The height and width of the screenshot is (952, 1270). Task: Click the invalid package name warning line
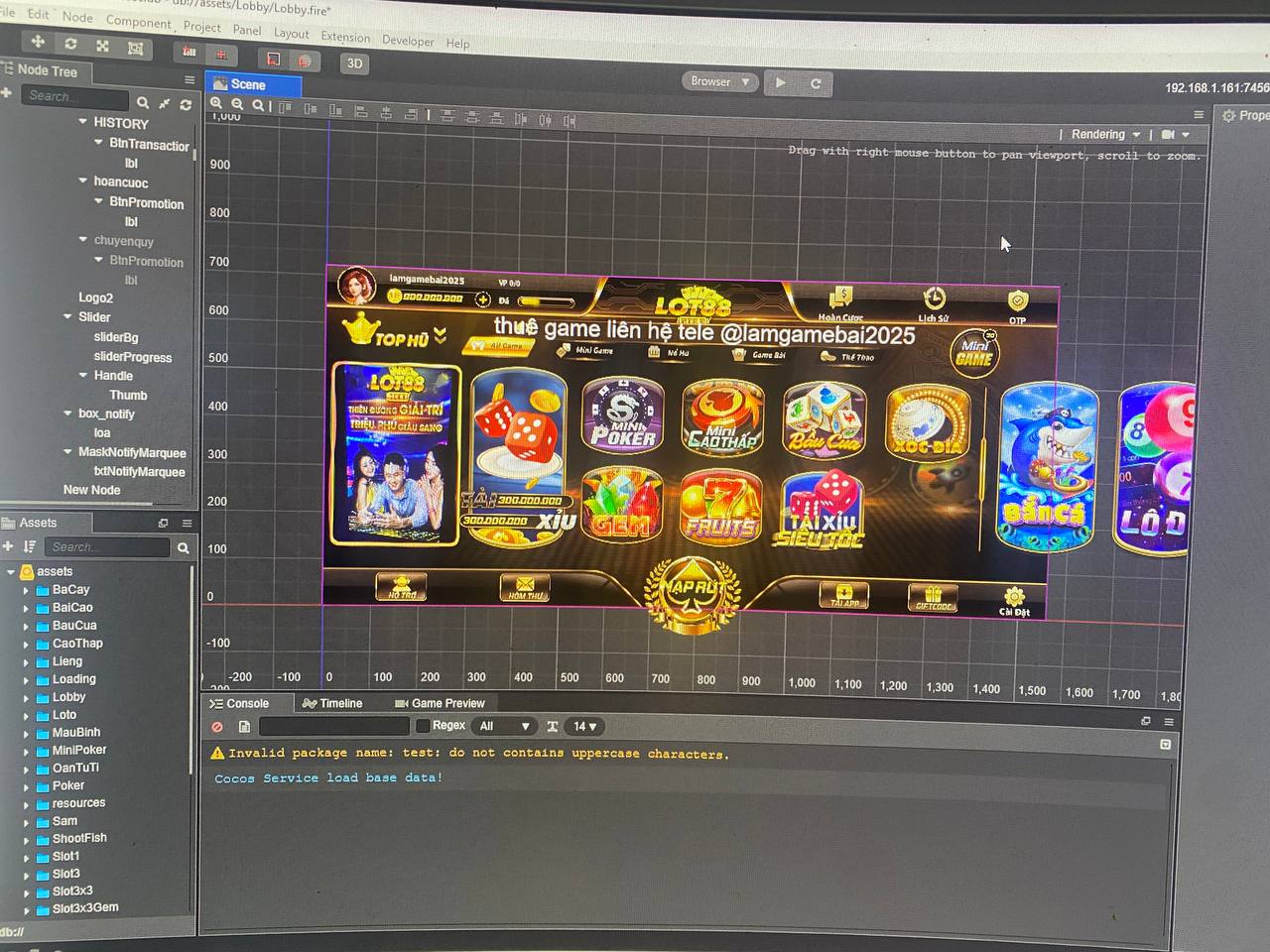click(x=470, y=754)
